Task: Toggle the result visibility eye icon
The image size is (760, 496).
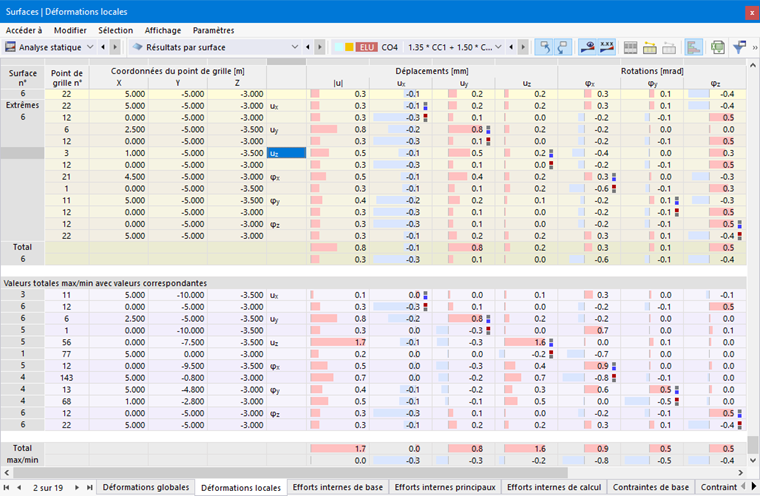Action: [588, 47]
